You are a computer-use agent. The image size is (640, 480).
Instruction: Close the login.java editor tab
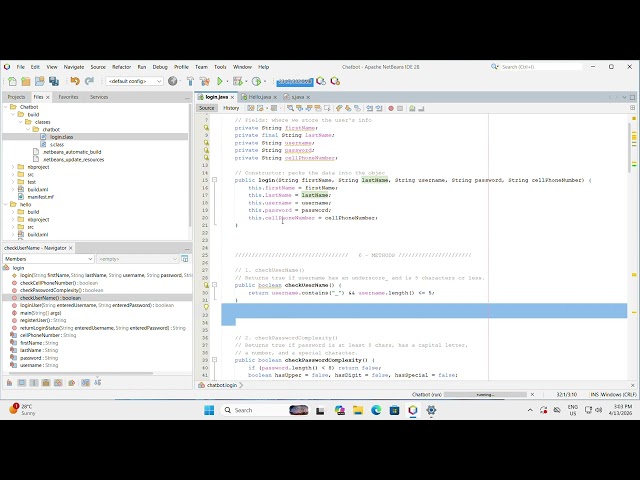coord(232,97)
